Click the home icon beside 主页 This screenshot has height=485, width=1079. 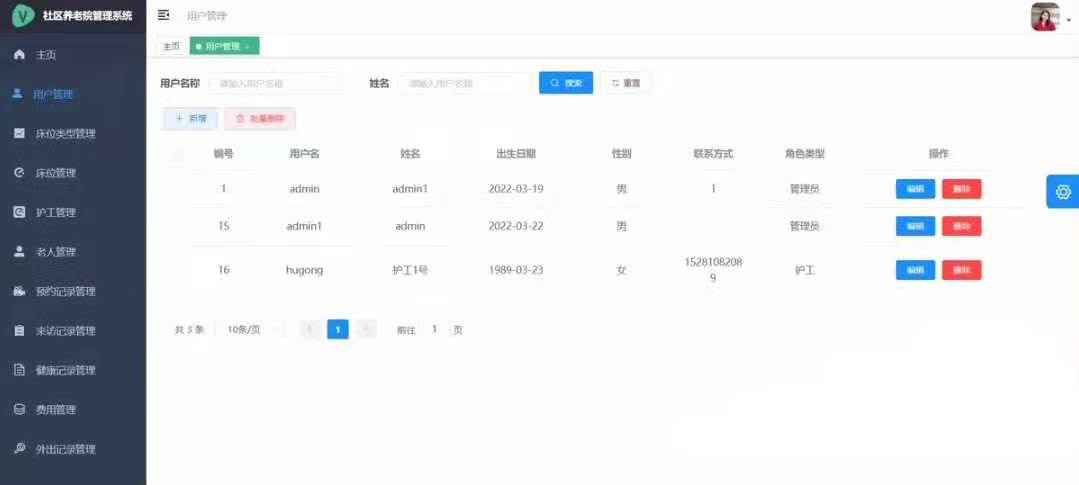pos(18,54)
